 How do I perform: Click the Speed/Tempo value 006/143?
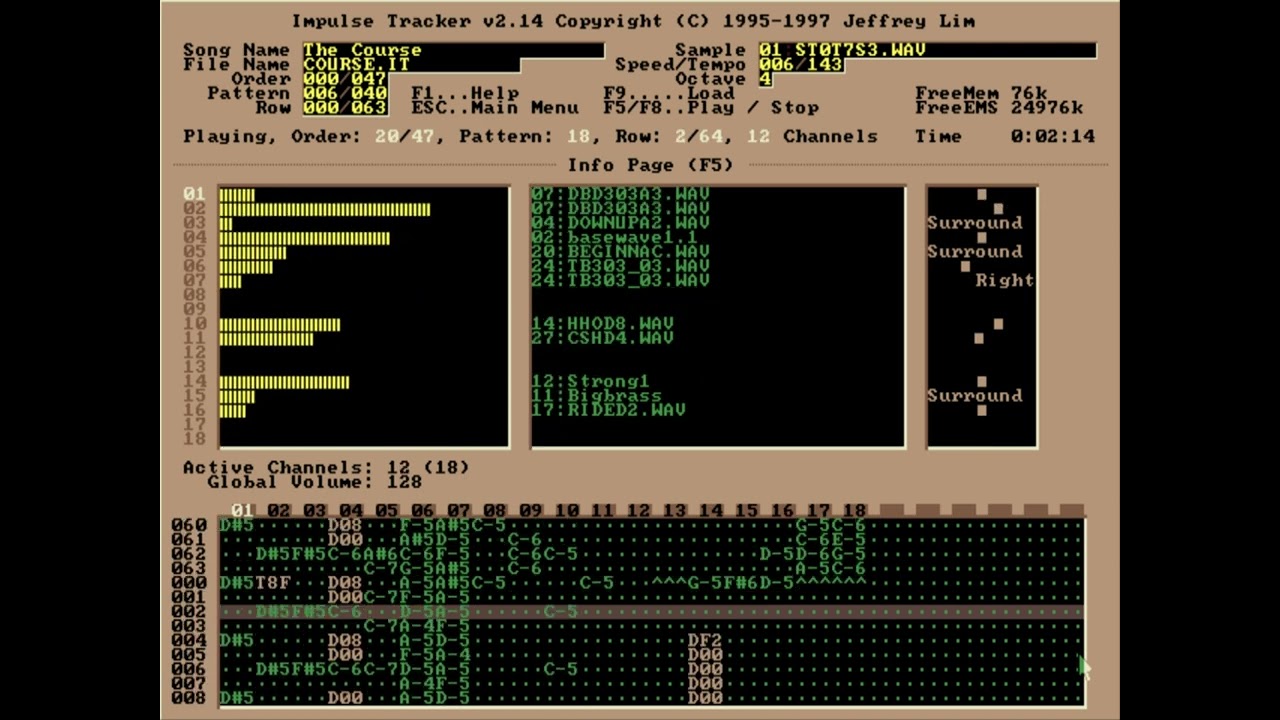pos(801,64)
